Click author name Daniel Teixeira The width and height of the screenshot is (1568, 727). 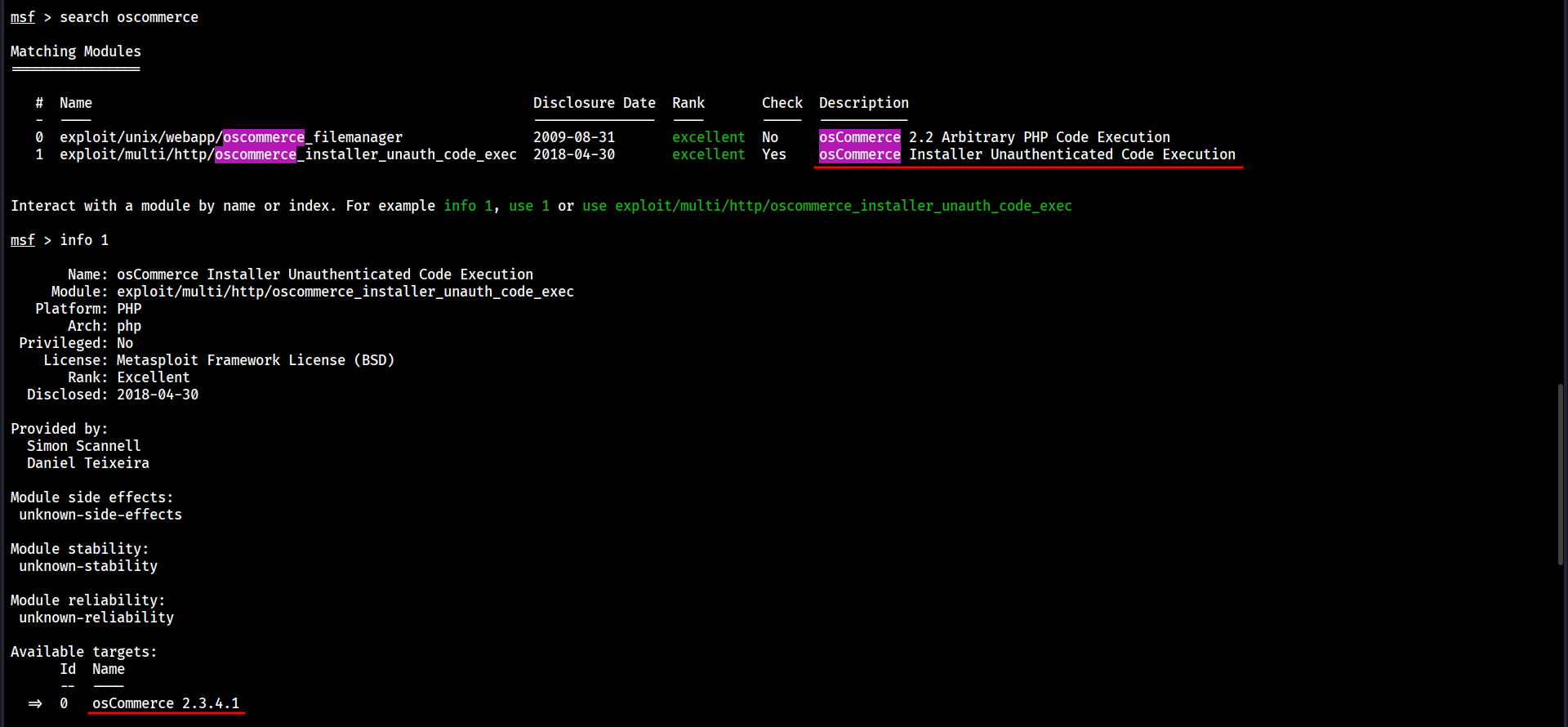(87, 463)
